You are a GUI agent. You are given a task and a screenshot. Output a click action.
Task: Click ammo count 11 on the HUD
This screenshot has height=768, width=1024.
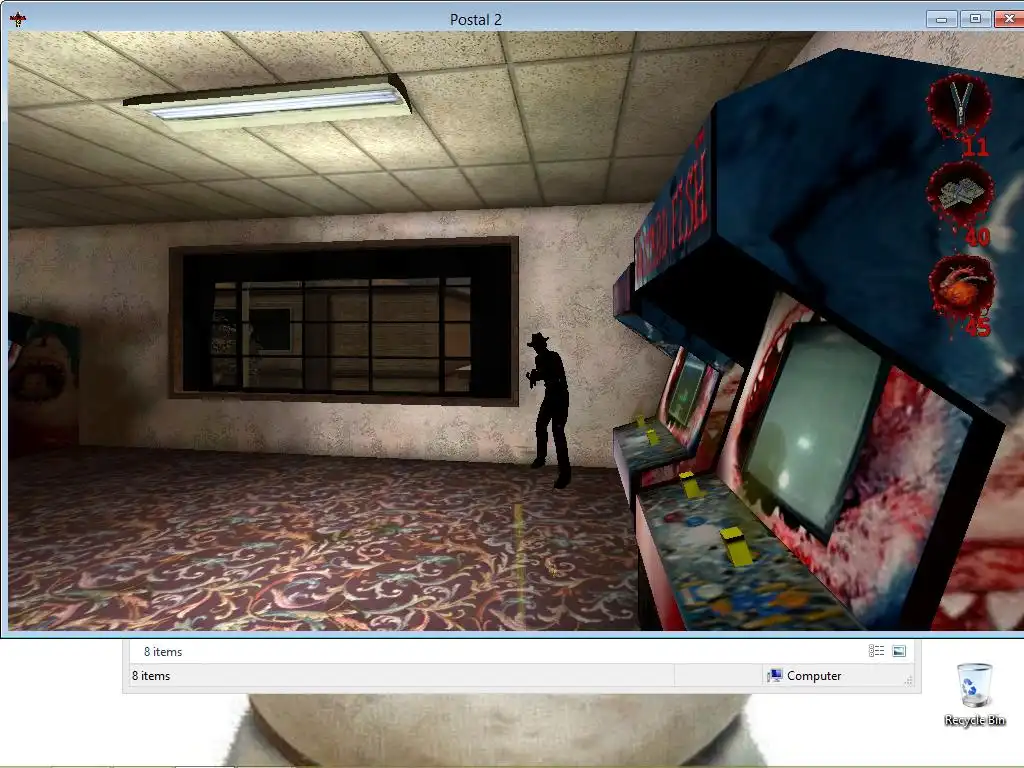click(x=976, y=148)
